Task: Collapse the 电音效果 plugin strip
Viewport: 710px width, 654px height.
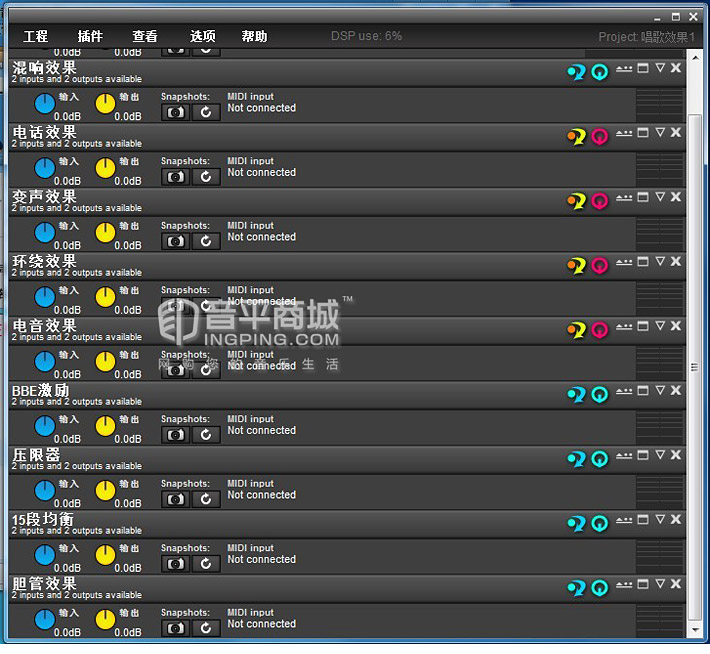Action: 660,326
